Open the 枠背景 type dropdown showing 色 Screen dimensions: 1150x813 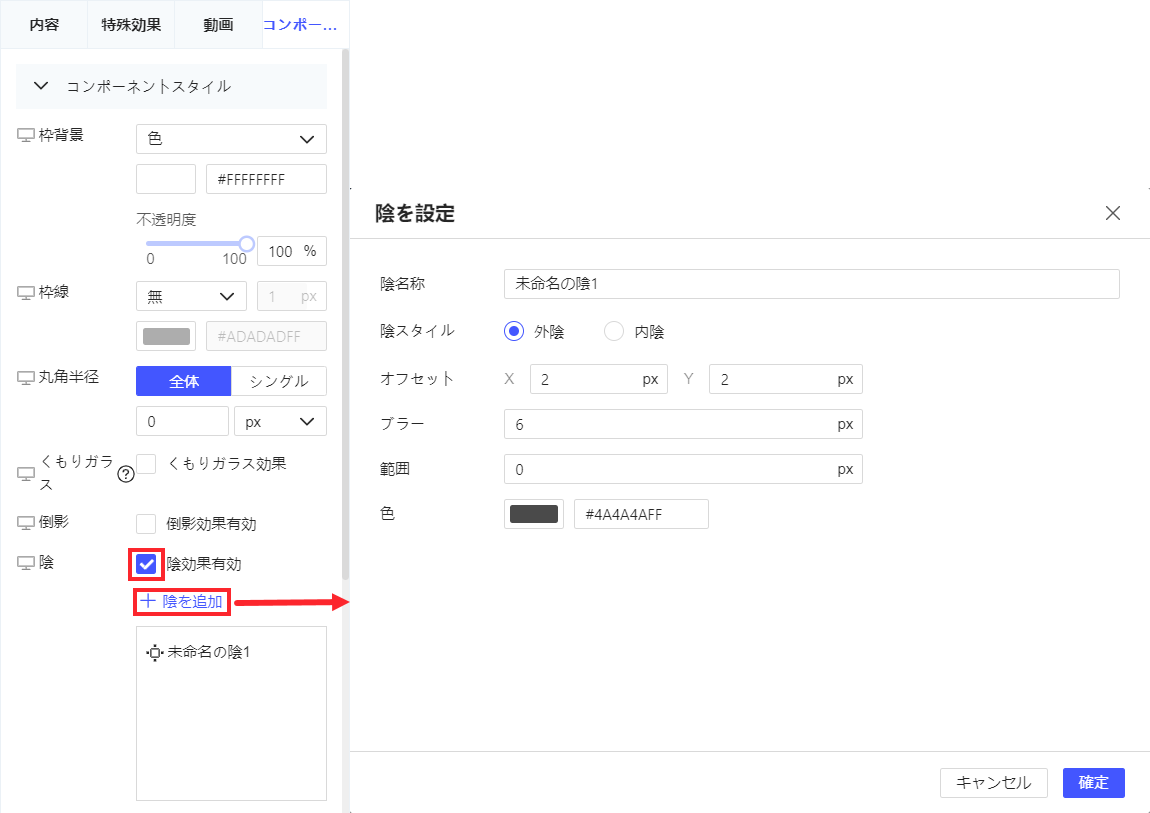[x=231, y=139]
